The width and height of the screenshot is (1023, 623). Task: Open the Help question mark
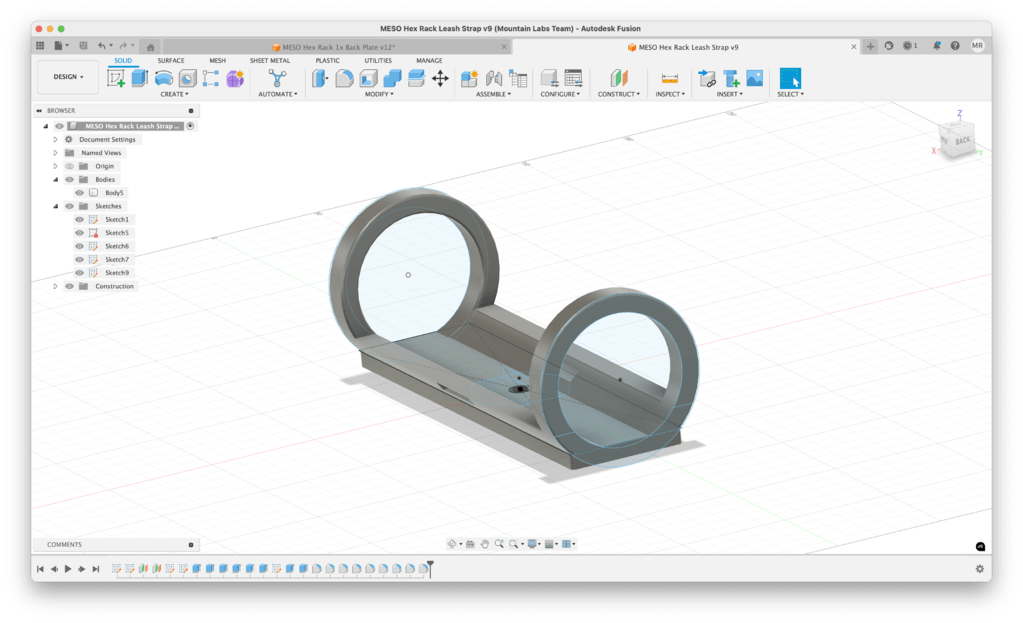click(x=955, y=46)
